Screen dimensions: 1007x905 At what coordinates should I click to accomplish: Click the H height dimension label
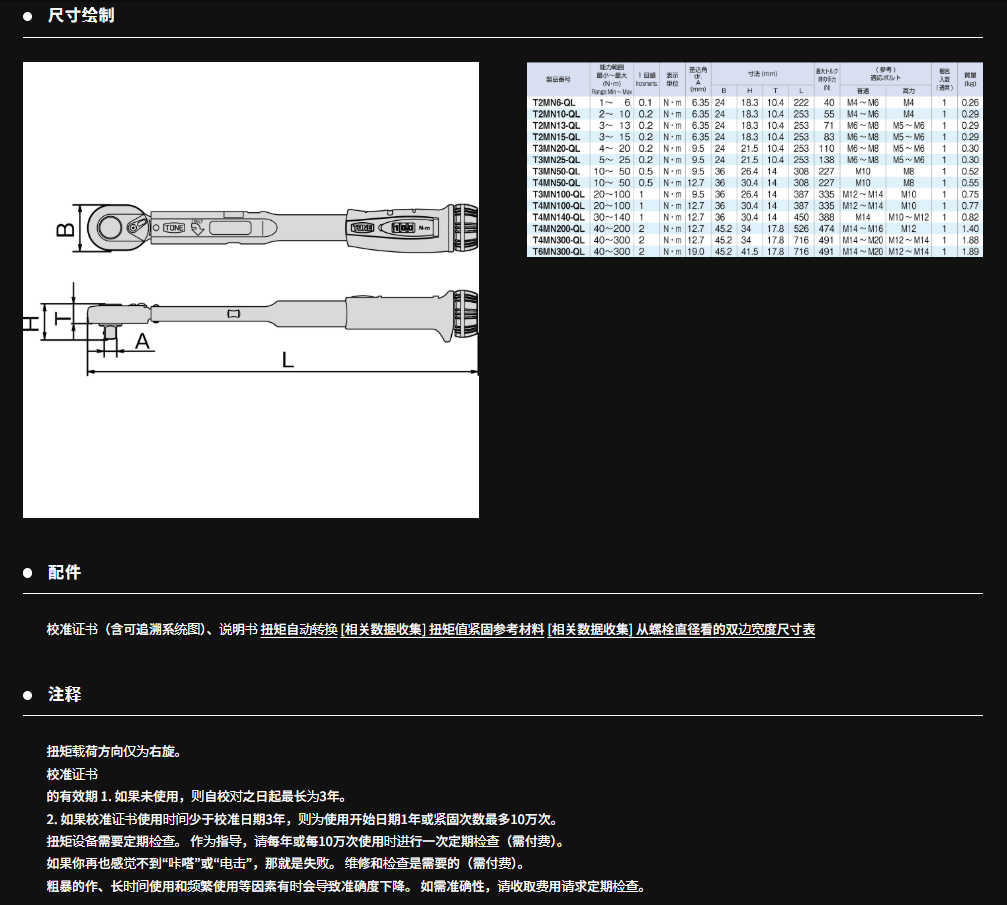click(x=31, y=321)
